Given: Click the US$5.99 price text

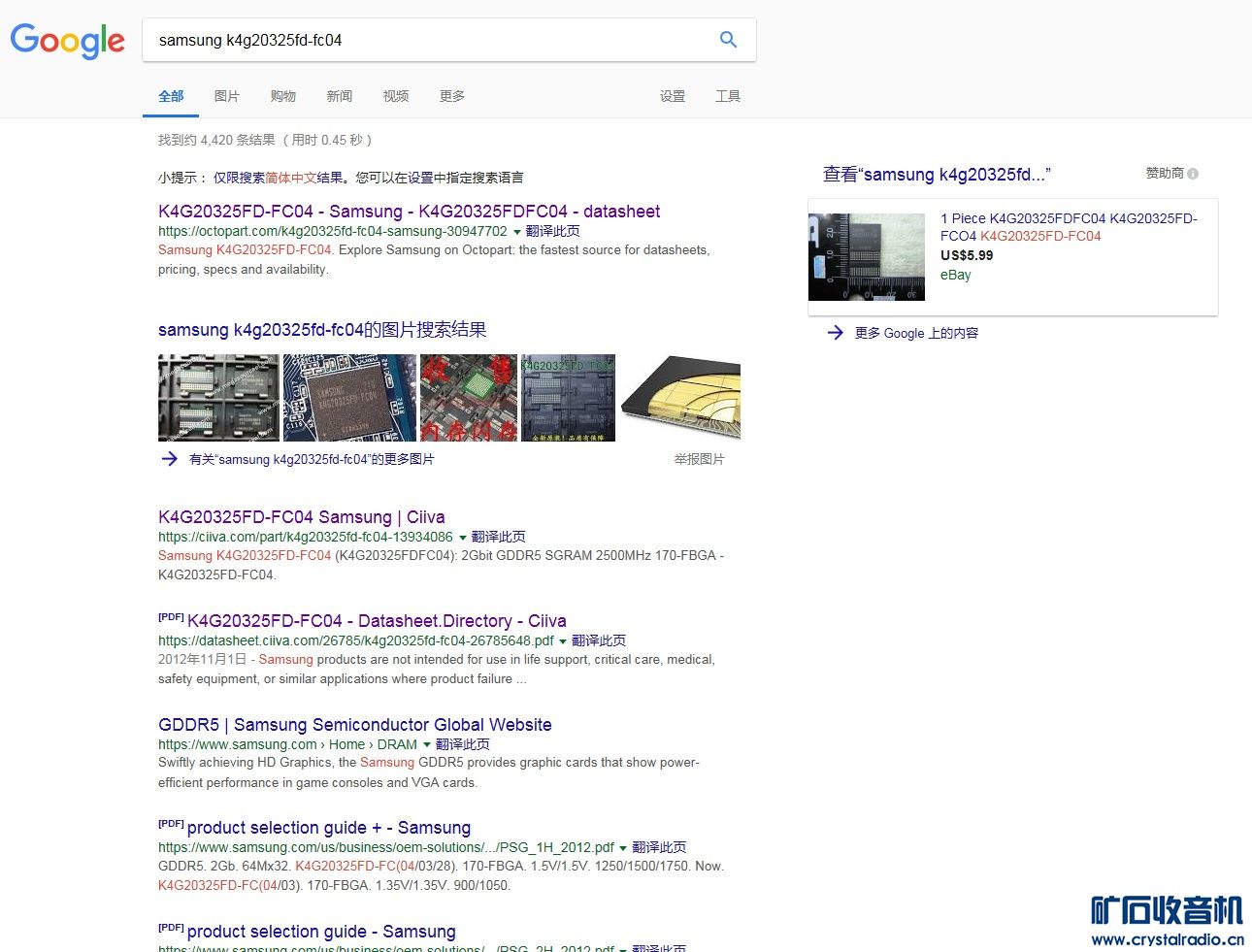Looking at the screenshot, I should coord(967,255).
